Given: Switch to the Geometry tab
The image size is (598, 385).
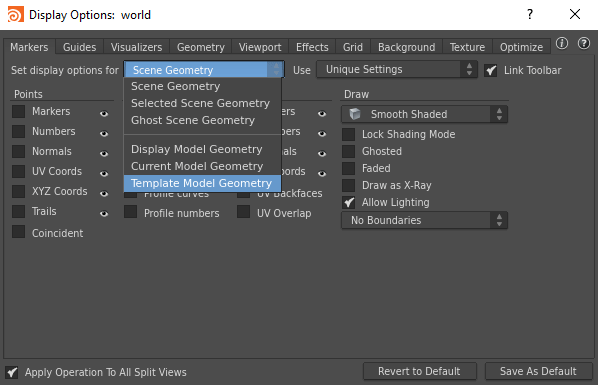Looking at the screenshot, I should point(201,47).
